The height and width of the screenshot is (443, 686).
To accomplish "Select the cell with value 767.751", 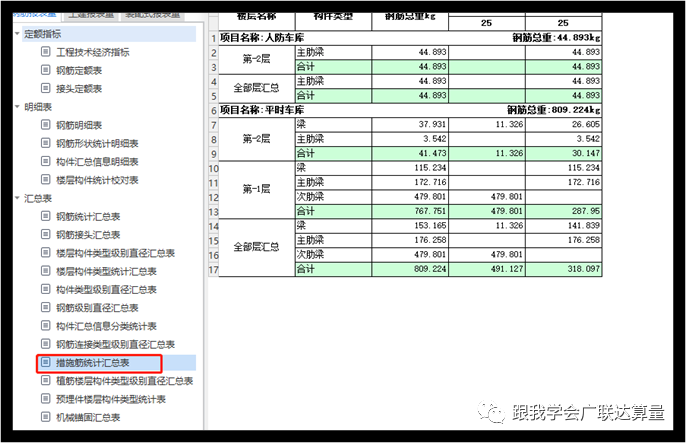I will [x=410, y=211].
